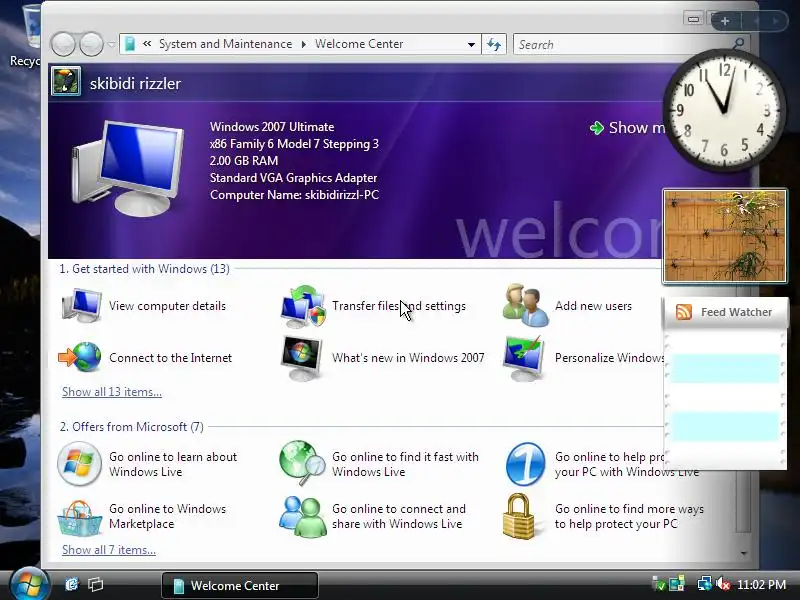Screen dimensions: 800x600
Task: Click the search magnifier icon
Action: (738, 43)
